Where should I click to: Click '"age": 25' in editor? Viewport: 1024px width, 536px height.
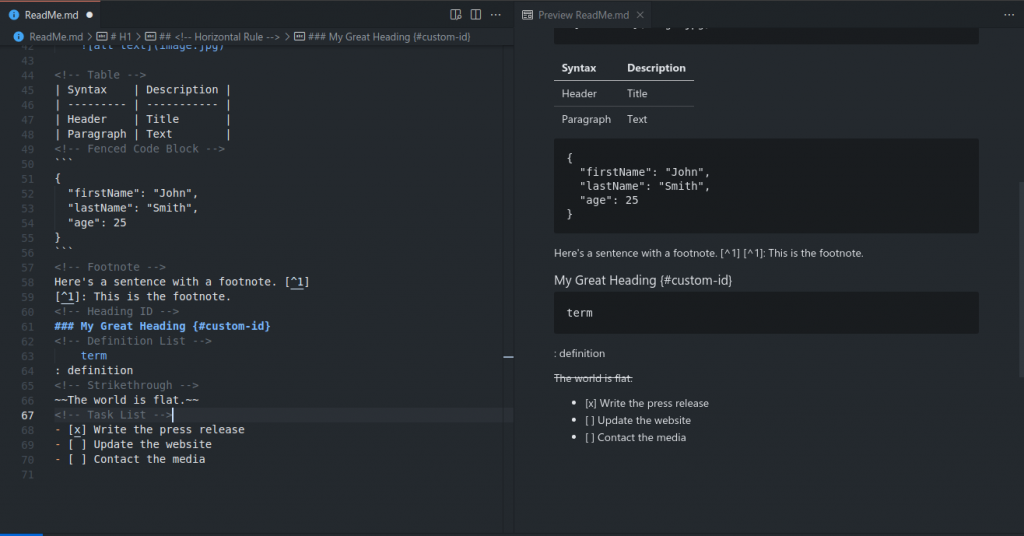(x=97, y=223)
